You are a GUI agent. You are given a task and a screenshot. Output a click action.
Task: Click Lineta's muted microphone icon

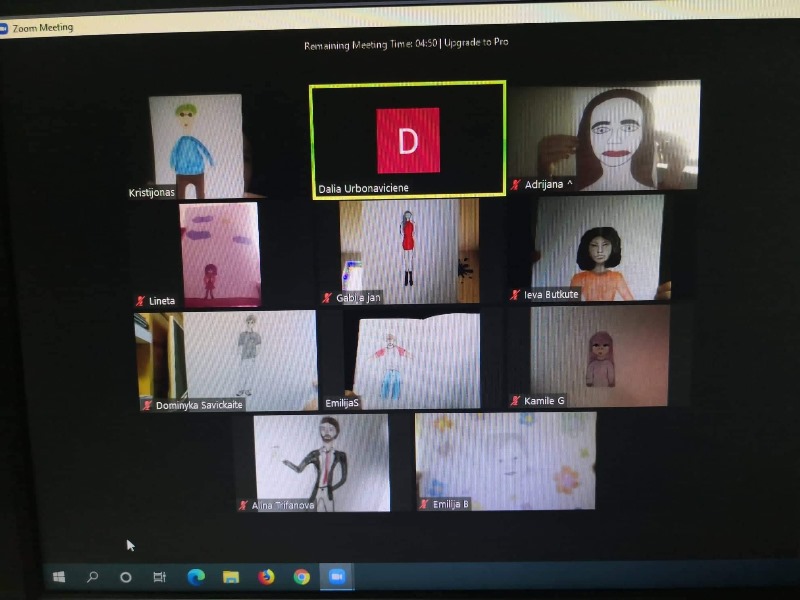click(140, 301)
